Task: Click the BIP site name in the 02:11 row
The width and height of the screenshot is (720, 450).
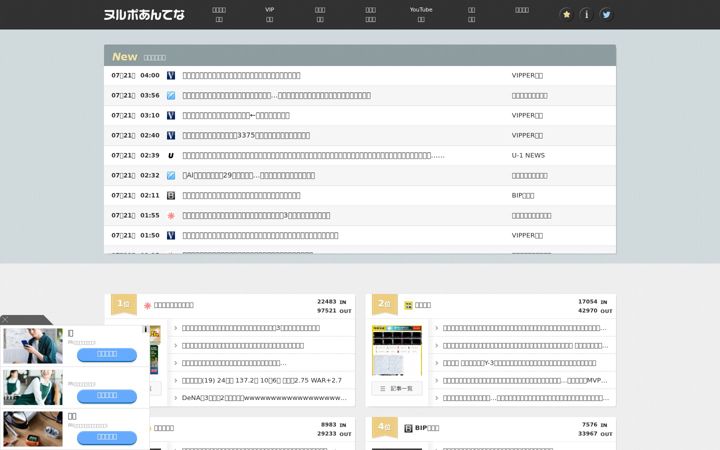Action: tap(523, 195)
